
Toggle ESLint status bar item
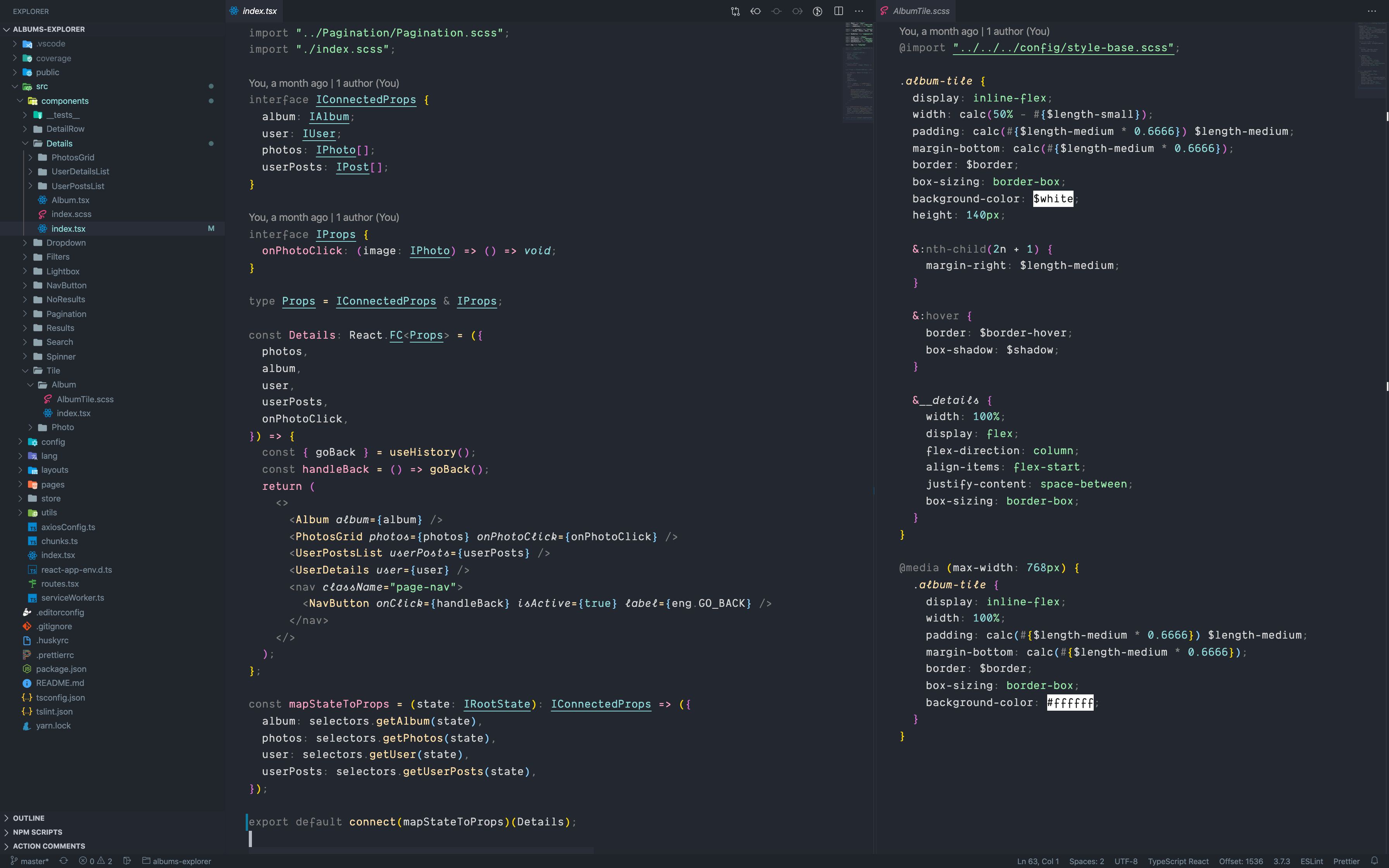pos(1311,861)
